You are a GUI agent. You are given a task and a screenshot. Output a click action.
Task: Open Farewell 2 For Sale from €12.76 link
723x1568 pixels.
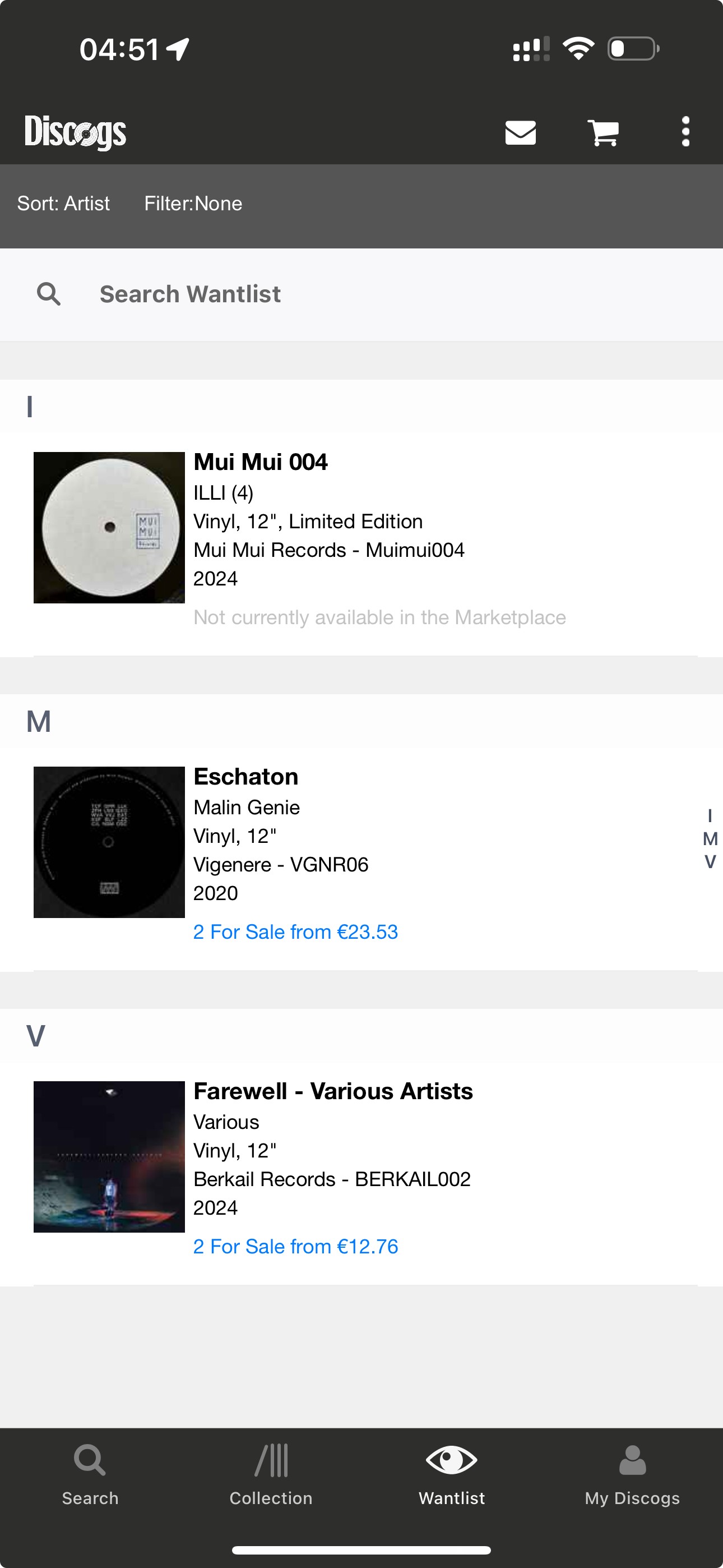coord(295,1247)
